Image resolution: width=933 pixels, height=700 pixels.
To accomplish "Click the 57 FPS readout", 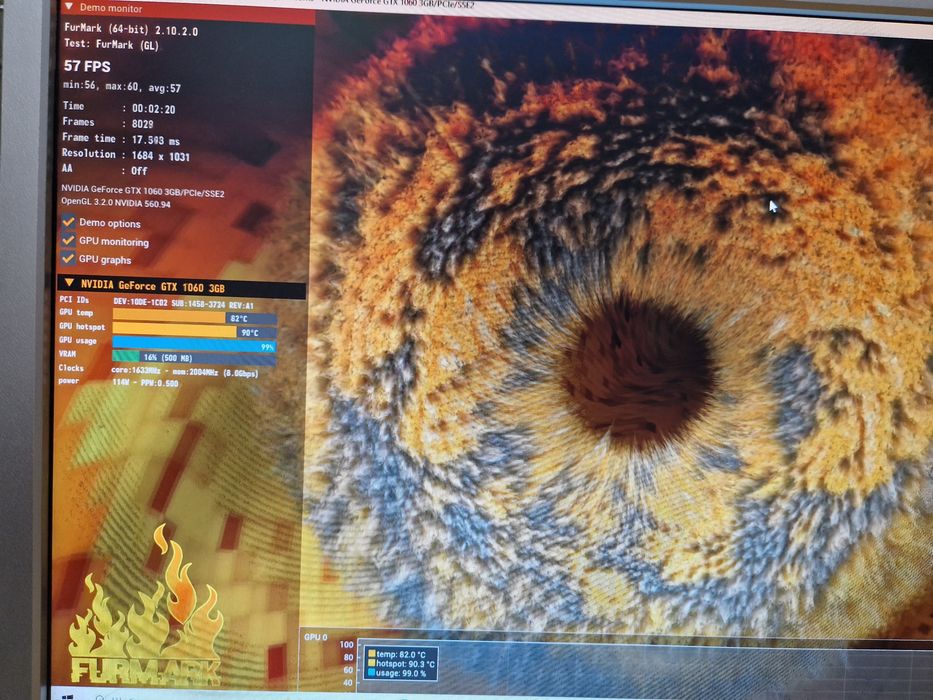I will coord(87,66).
